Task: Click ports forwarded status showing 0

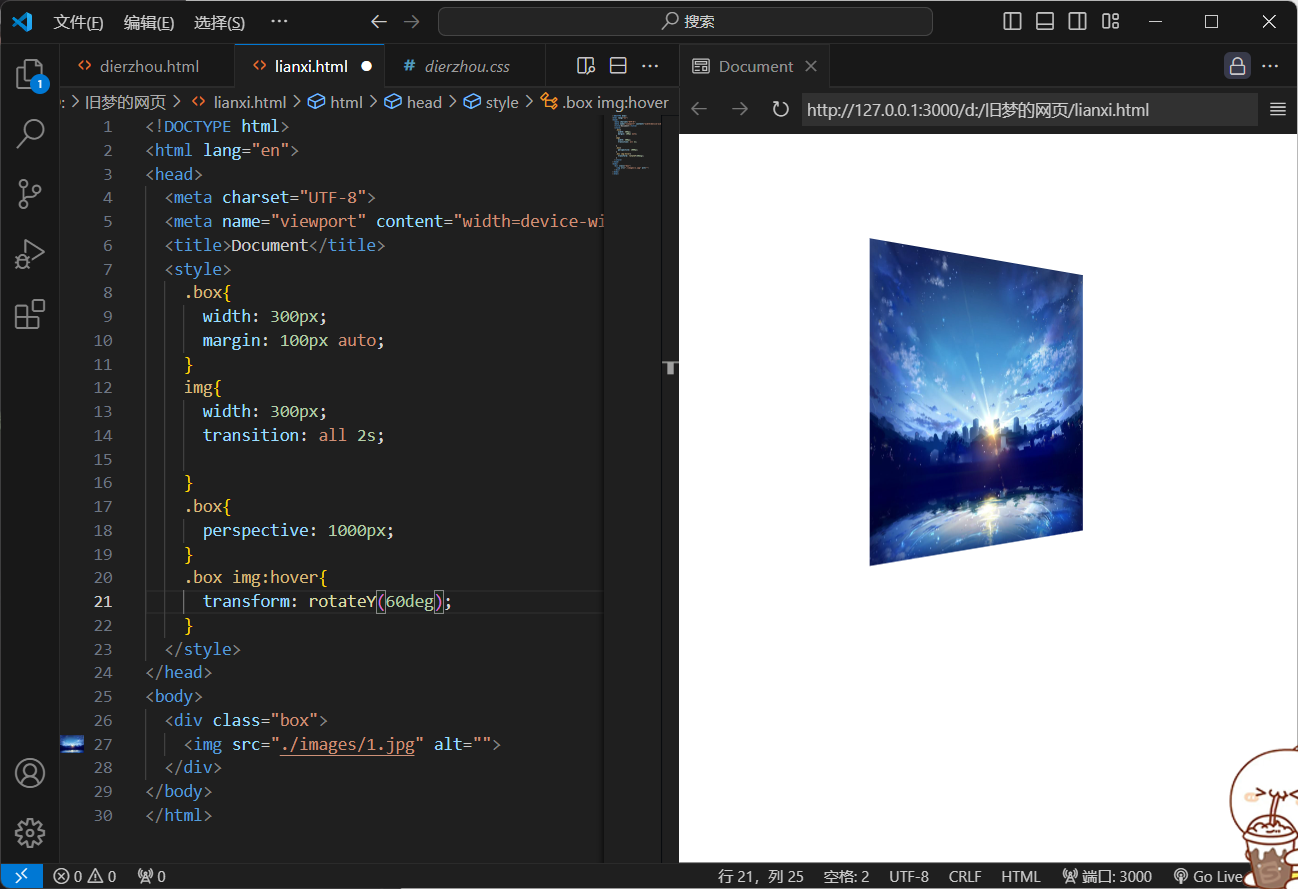Action: tap(151, 876)
